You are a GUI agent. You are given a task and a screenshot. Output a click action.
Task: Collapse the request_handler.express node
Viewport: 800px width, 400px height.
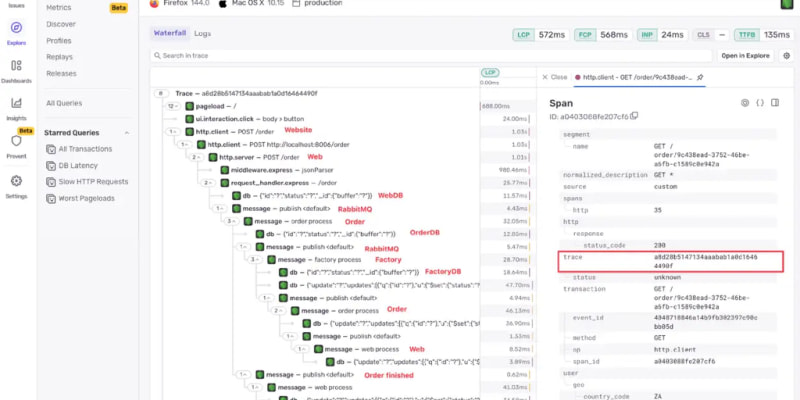point(208,183)
